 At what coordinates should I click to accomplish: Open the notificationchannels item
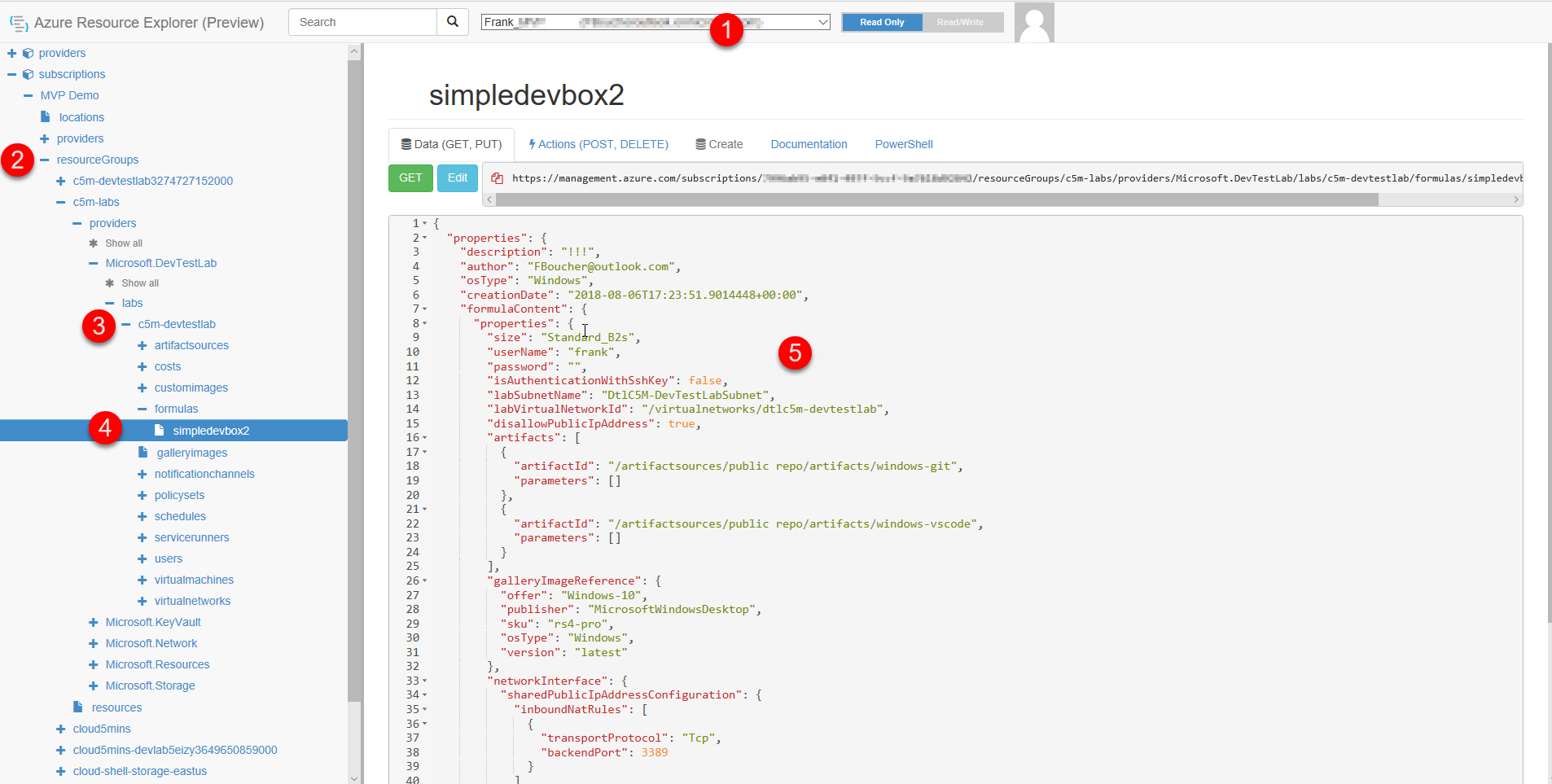pos(204,474)
